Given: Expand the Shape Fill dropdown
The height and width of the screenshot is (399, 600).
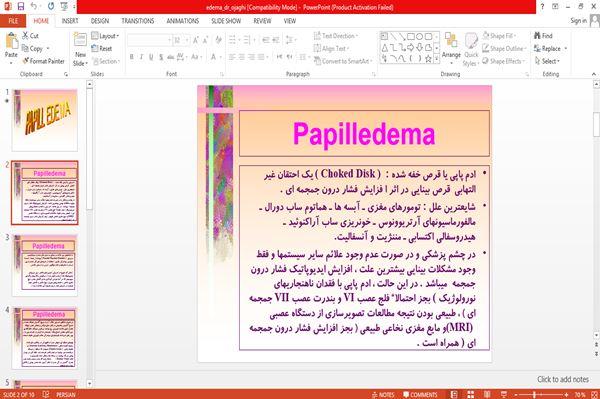Looking at the screenshot, I should pos(499,36).
